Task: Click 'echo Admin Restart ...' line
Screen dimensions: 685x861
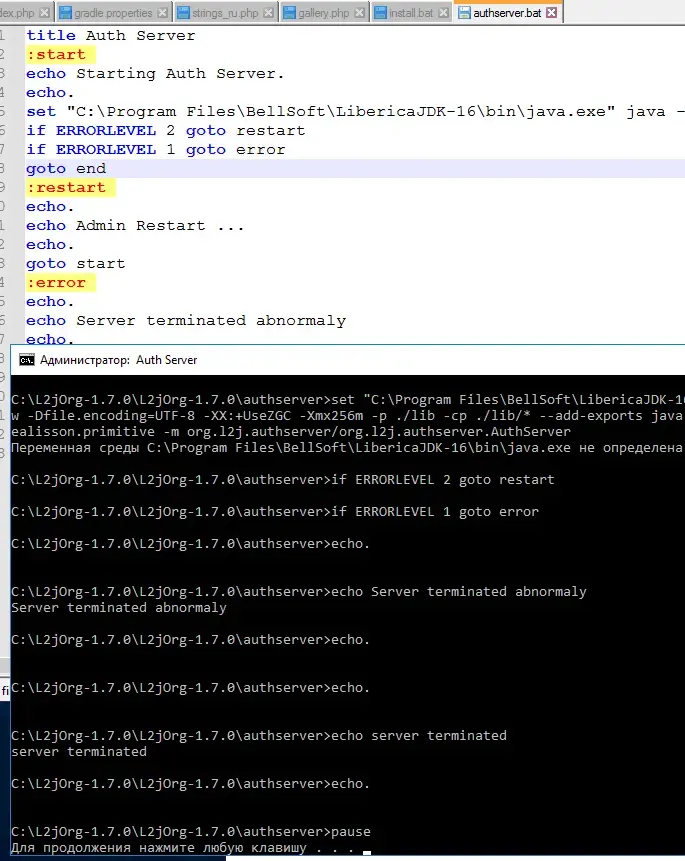Action: point(135,226)
